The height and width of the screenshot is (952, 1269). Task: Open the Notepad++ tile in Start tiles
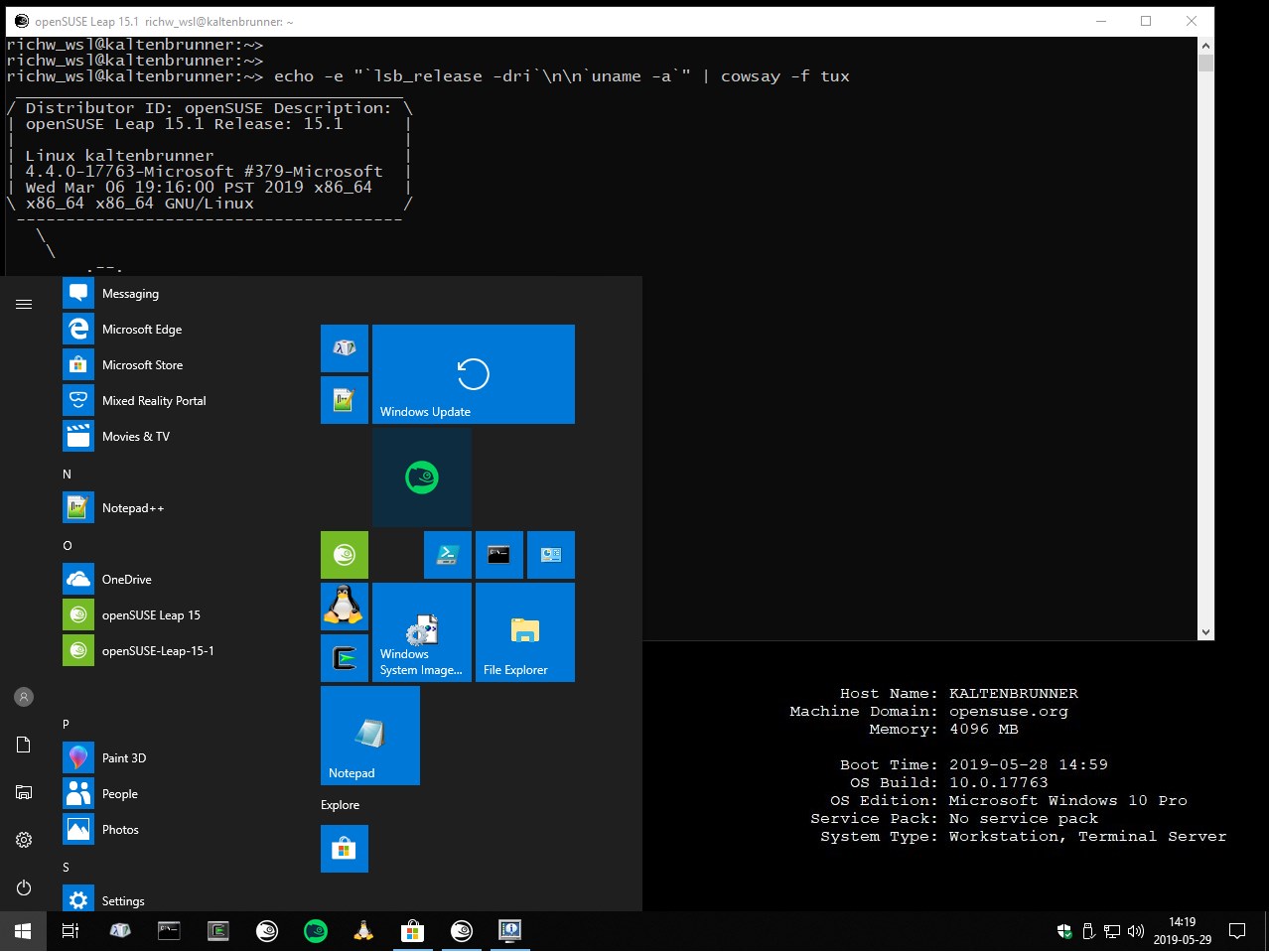345,400
